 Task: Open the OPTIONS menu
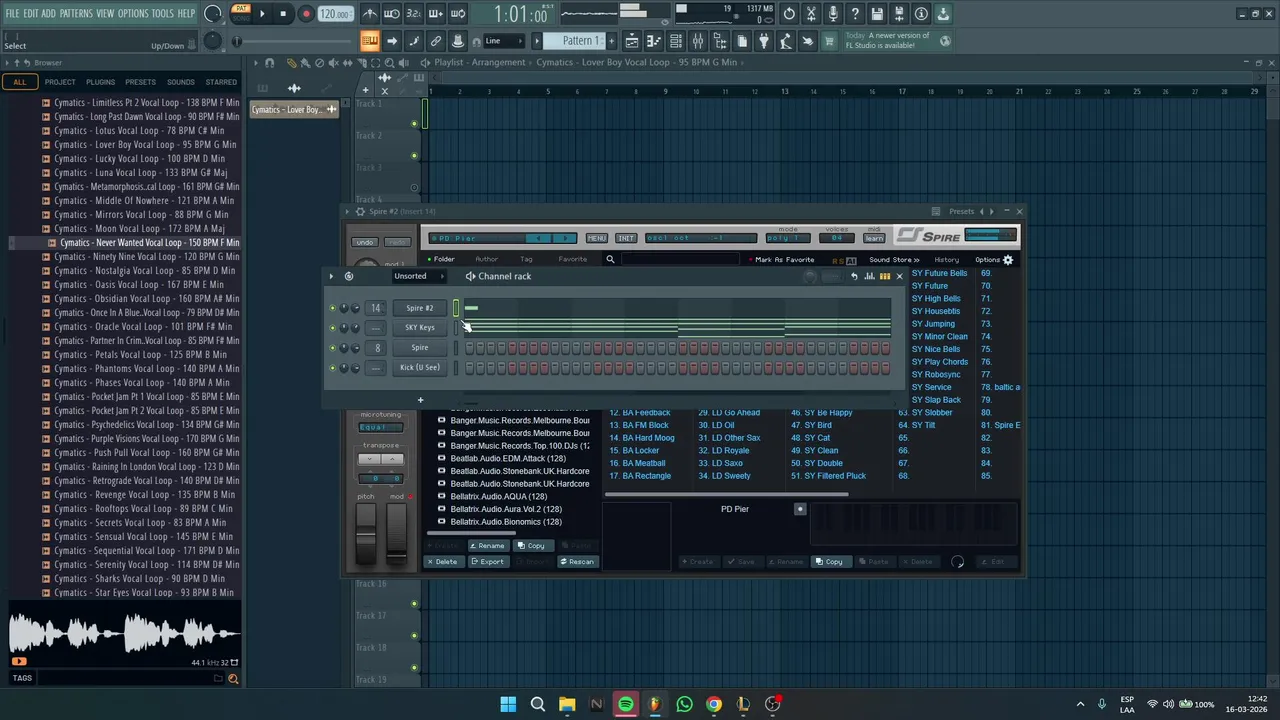tap(133, 13)
